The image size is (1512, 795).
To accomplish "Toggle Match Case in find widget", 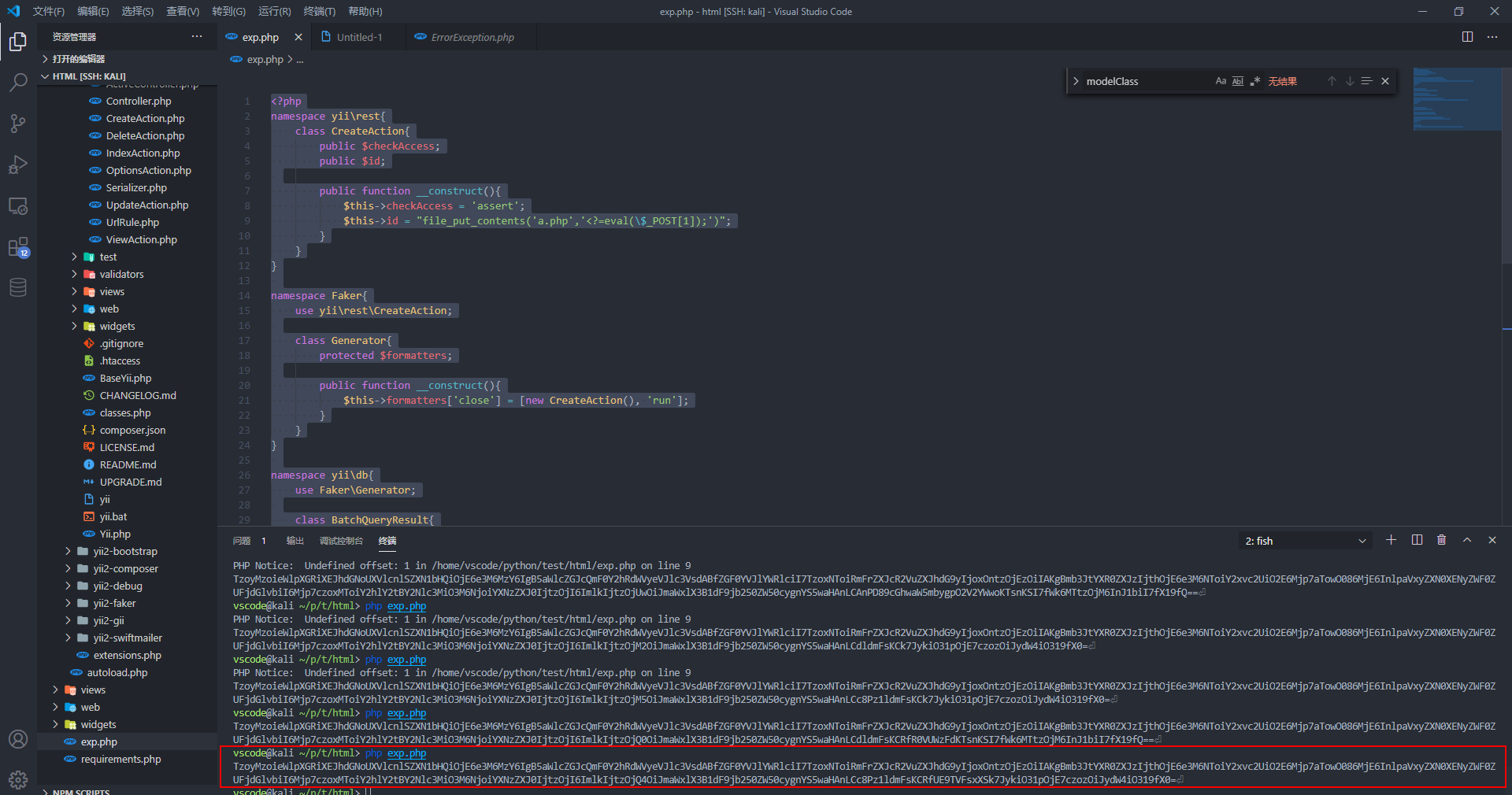I will (x=1221, y=81).
